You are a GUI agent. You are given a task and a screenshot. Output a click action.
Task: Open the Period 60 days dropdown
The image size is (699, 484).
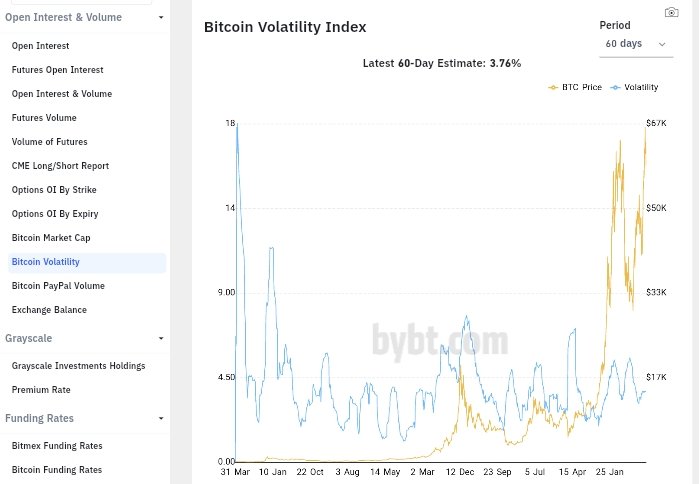(636, 44)
